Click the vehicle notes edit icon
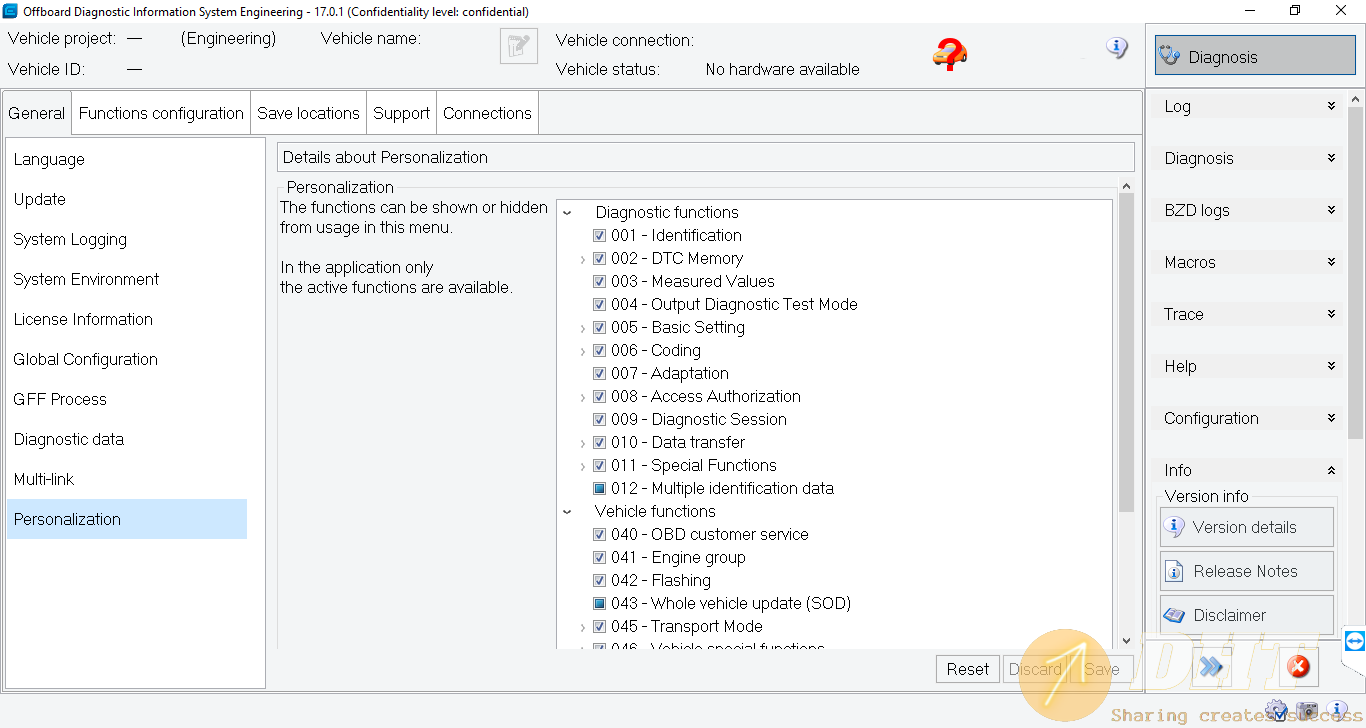Screen dimensions: 1366x728 pos(519,47)
